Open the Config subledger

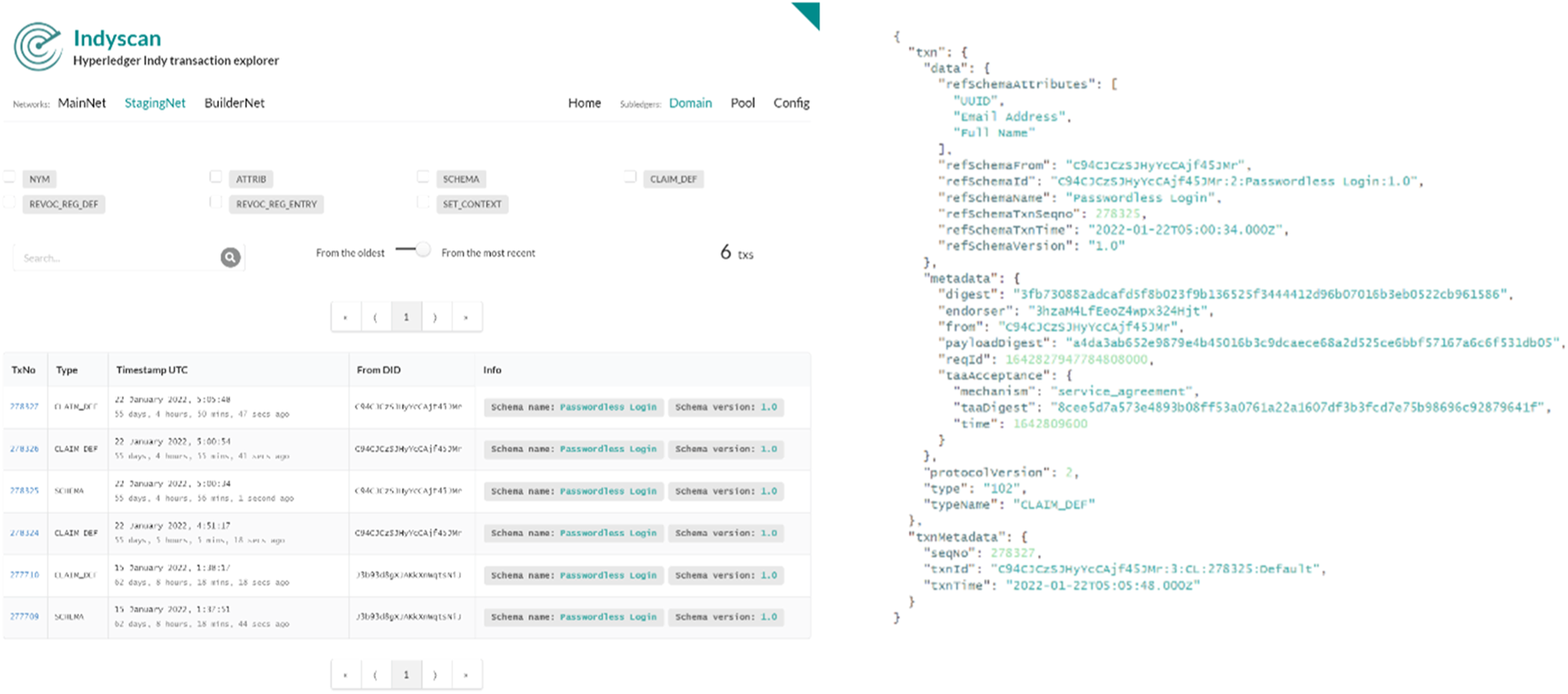pos(791,103)
